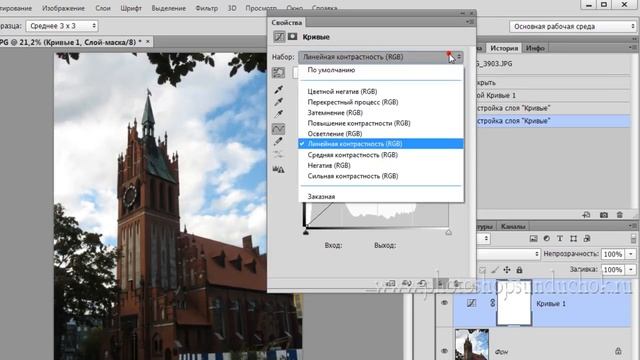Toggle Properties layer visibility icon
This screenshot has height=360, width=640.
(x=440, y=283)
